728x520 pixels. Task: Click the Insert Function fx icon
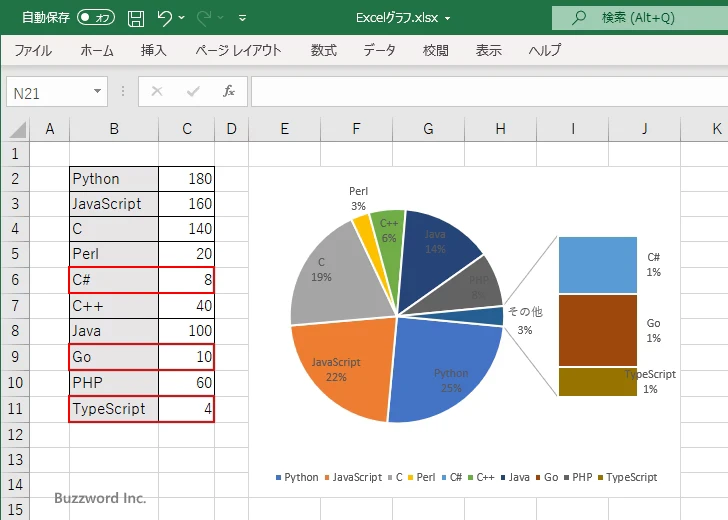pyautogui.click(x=229, y=91)
